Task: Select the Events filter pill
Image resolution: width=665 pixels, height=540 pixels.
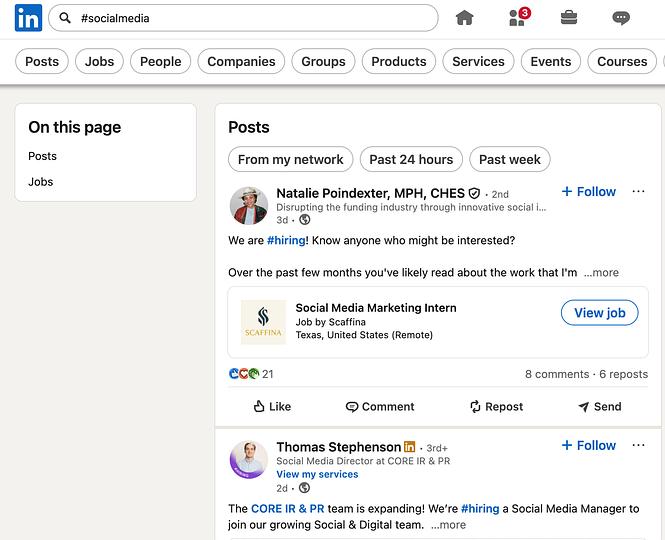Action: [x=550, y=62]
